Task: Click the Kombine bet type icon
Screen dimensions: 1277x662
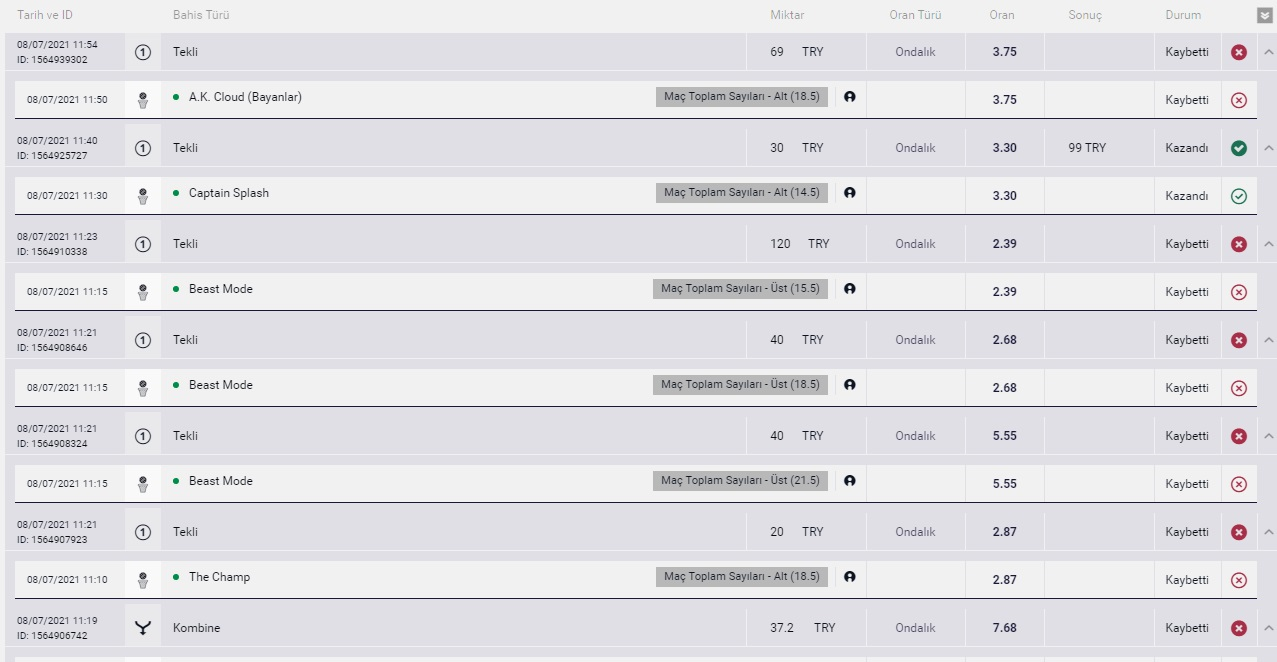Action: tap(143, 628)
